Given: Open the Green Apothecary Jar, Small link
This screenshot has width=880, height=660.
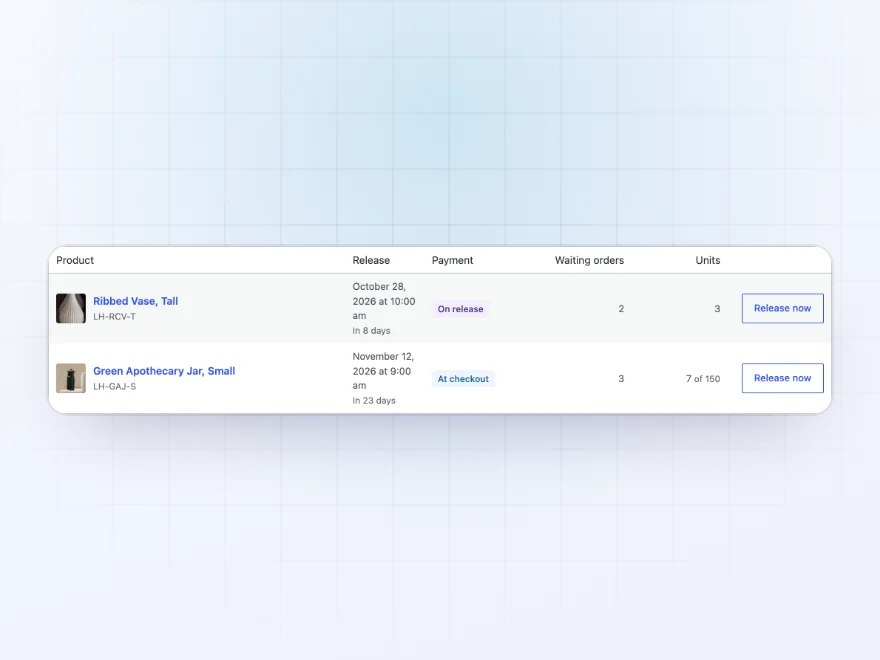Looking at the screenshot, I should (x=164, y=371).
